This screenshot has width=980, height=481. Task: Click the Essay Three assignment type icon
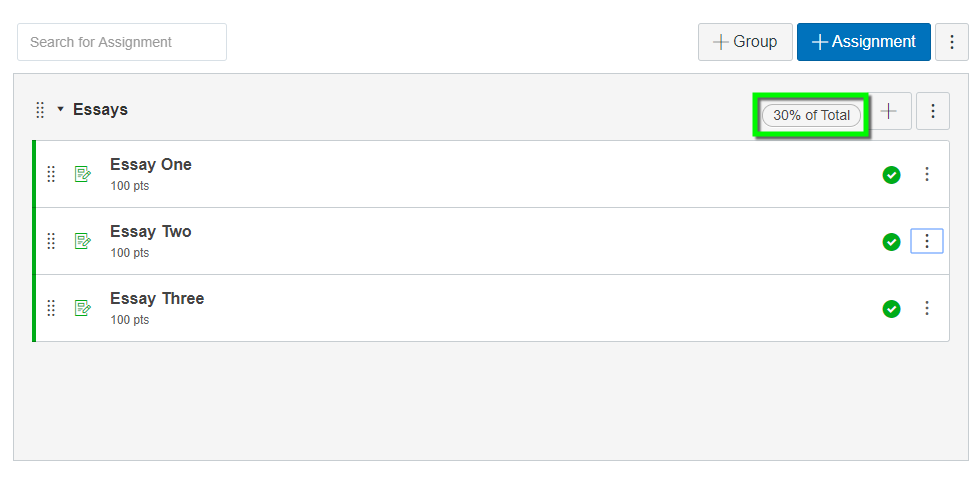[x=82, y=307]
